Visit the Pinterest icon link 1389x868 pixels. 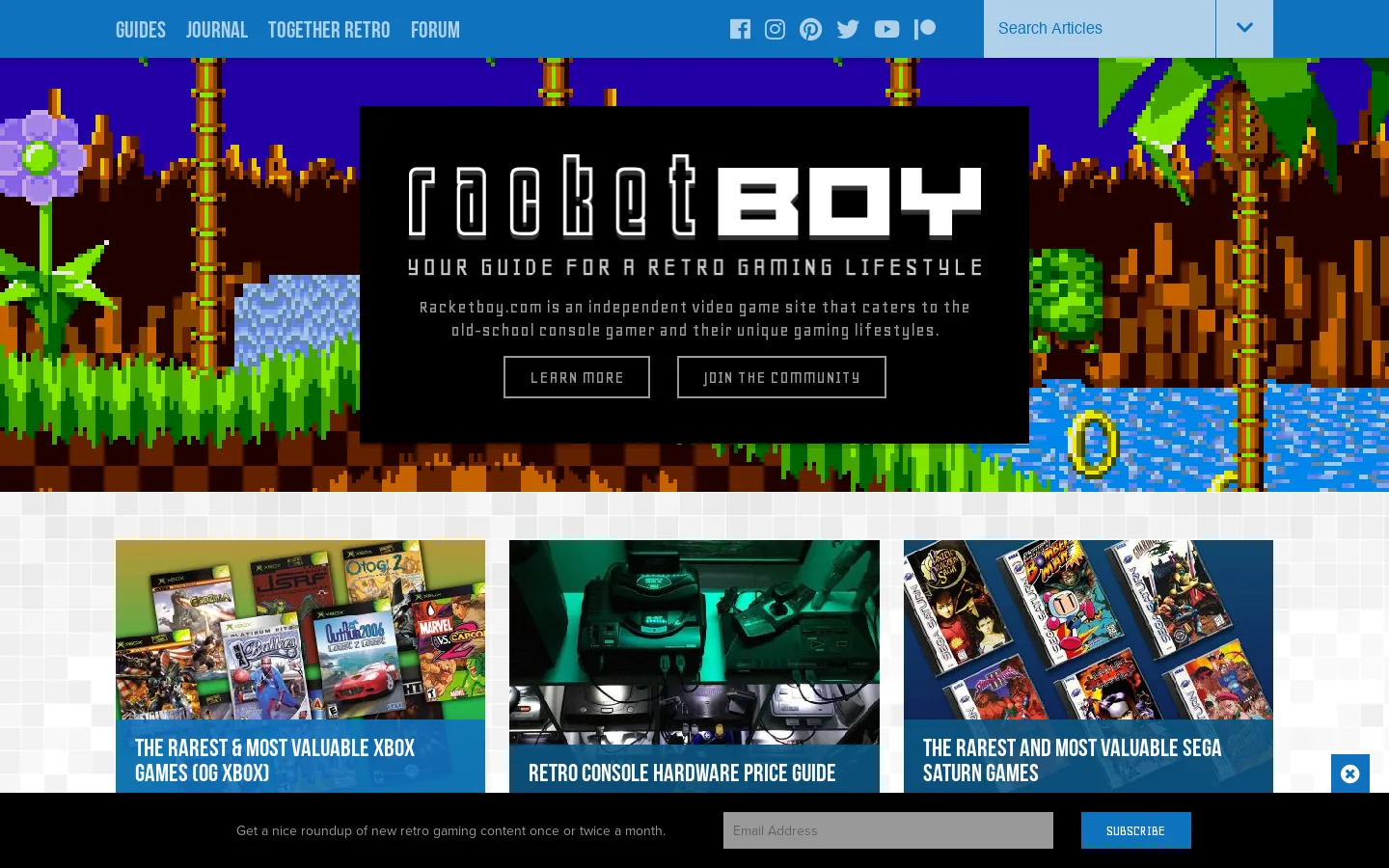click(x=811, y=29)
